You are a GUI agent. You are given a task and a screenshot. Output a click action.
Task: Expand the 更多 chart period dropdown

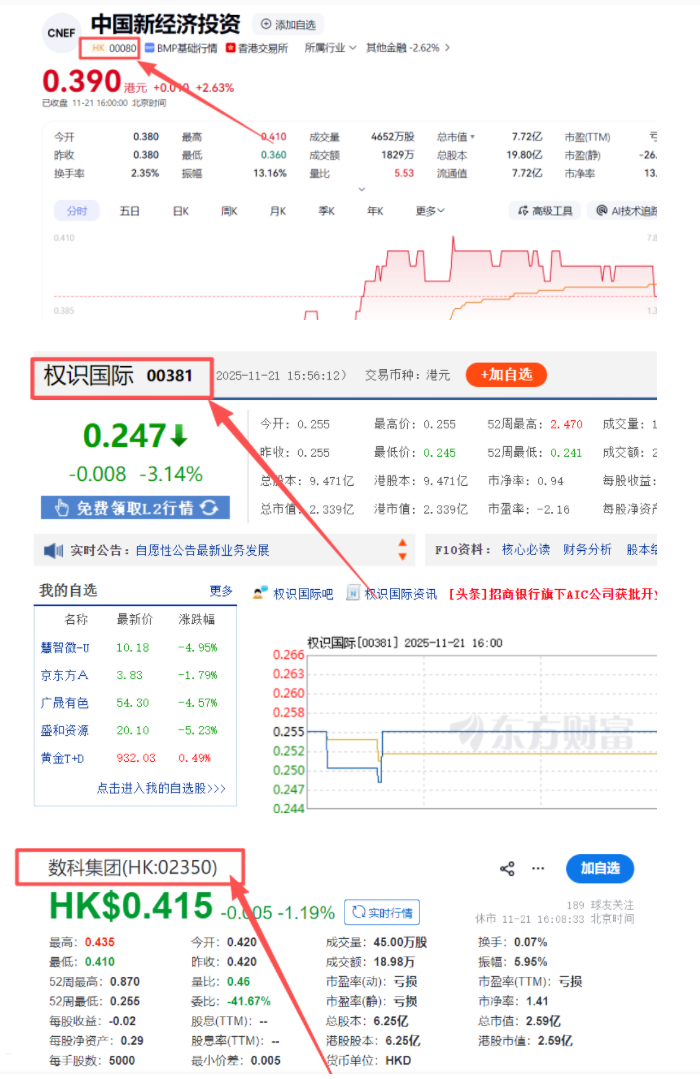(x=430, y=211)
